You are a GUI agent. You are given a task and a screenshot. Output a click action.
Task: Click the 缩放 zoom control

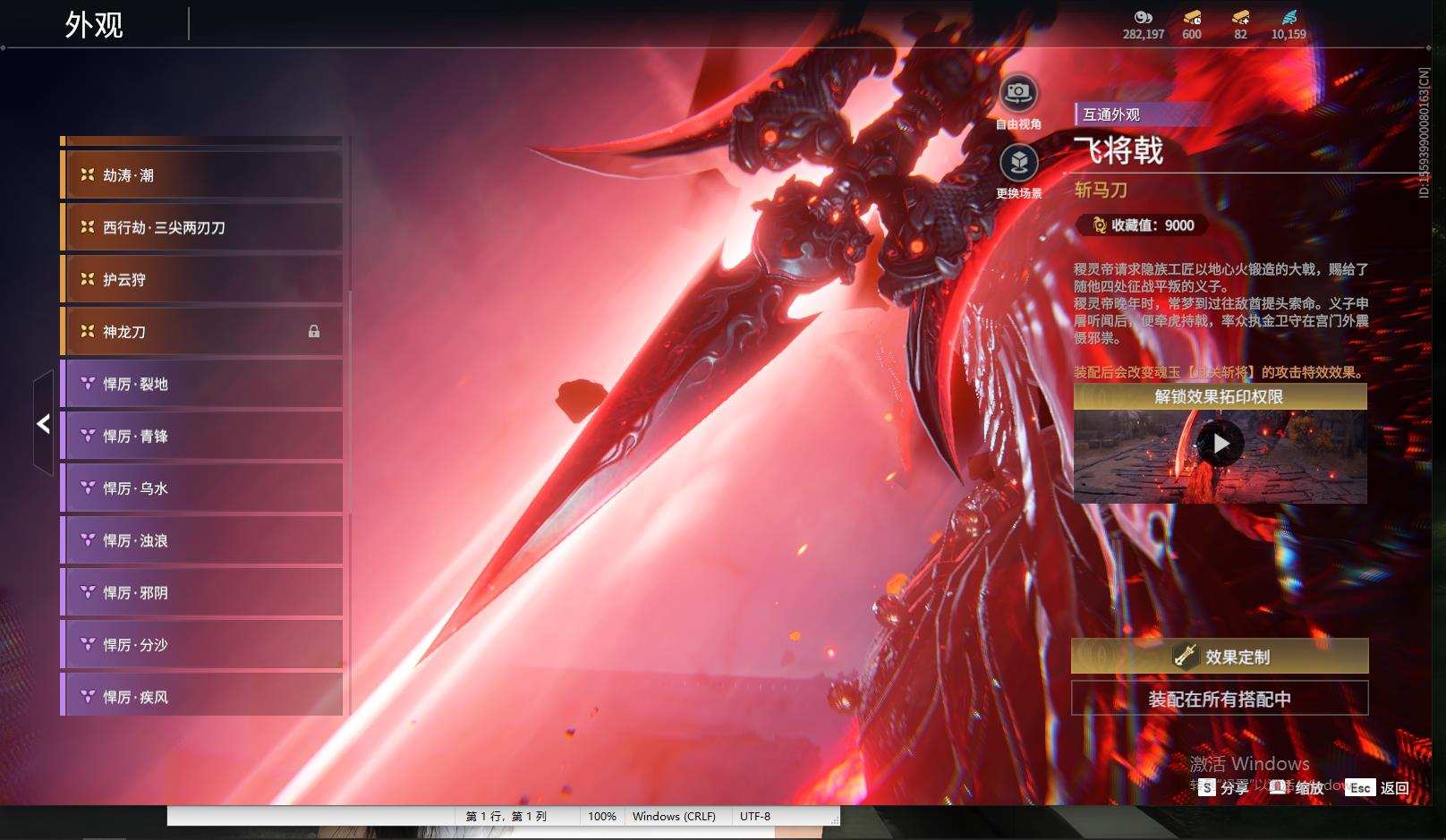click(1297, 787)
